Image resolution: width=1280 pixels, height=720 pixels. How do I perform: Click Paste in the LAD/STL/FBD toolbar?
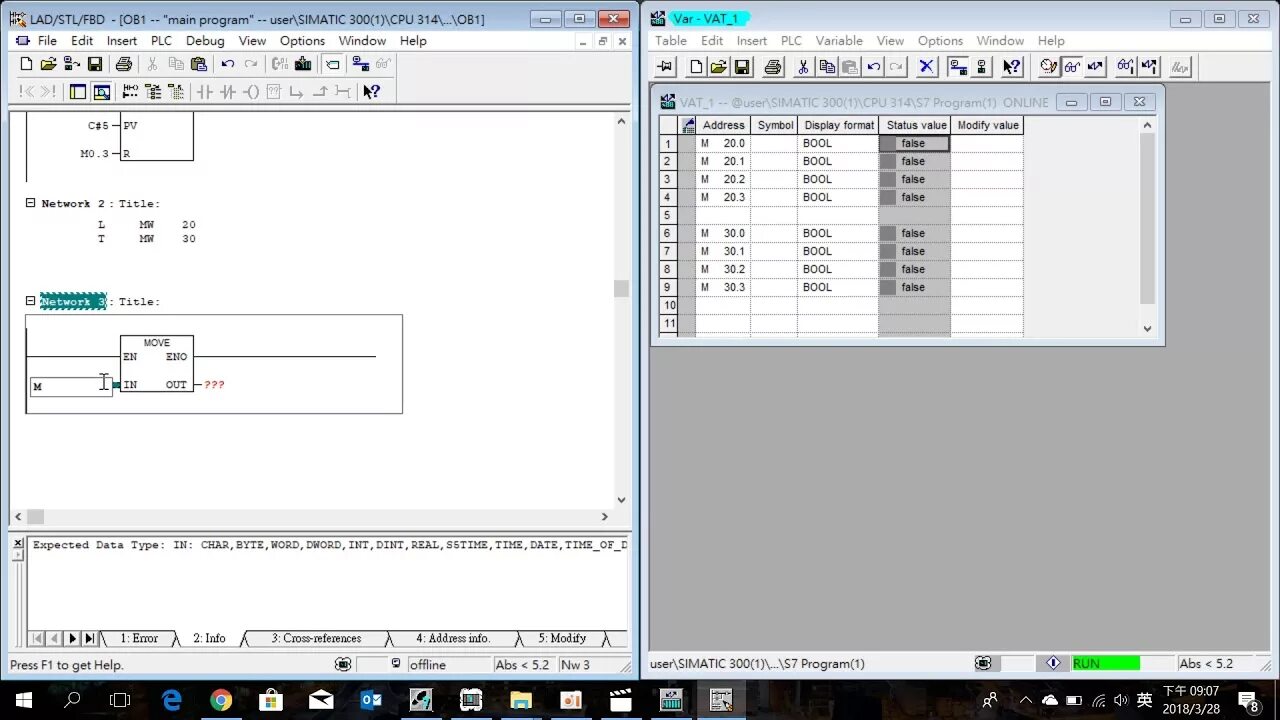click(199, 64)
